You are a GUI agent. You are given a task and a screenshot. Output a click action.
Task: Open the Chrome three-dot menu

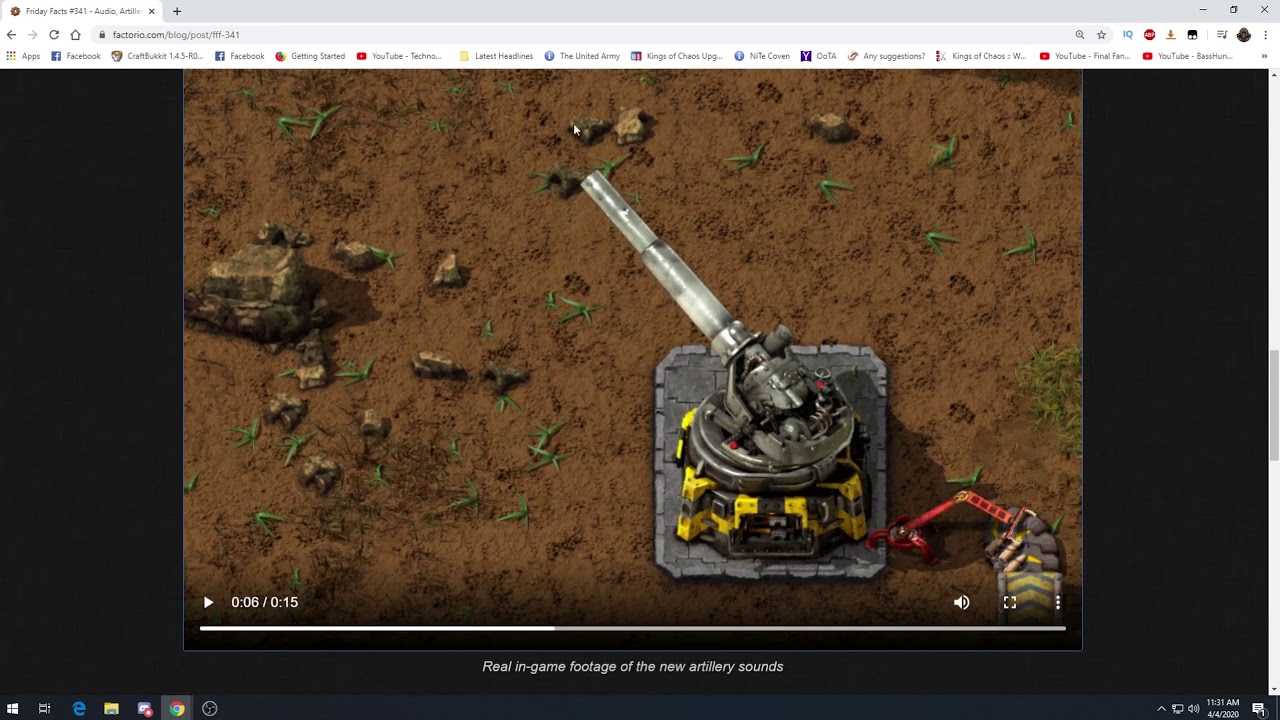coord(1266,34)
